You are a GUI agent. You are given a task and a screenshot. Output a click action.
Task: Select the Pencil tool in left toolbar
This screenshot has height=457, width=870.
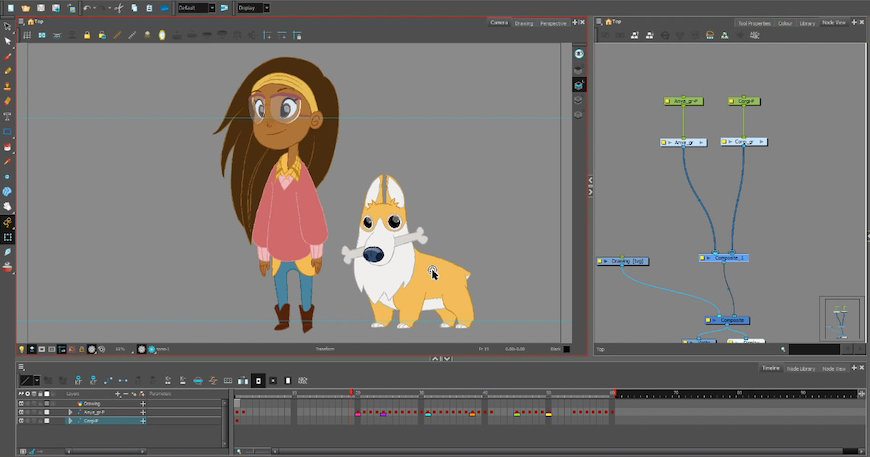tap(7, 71)
